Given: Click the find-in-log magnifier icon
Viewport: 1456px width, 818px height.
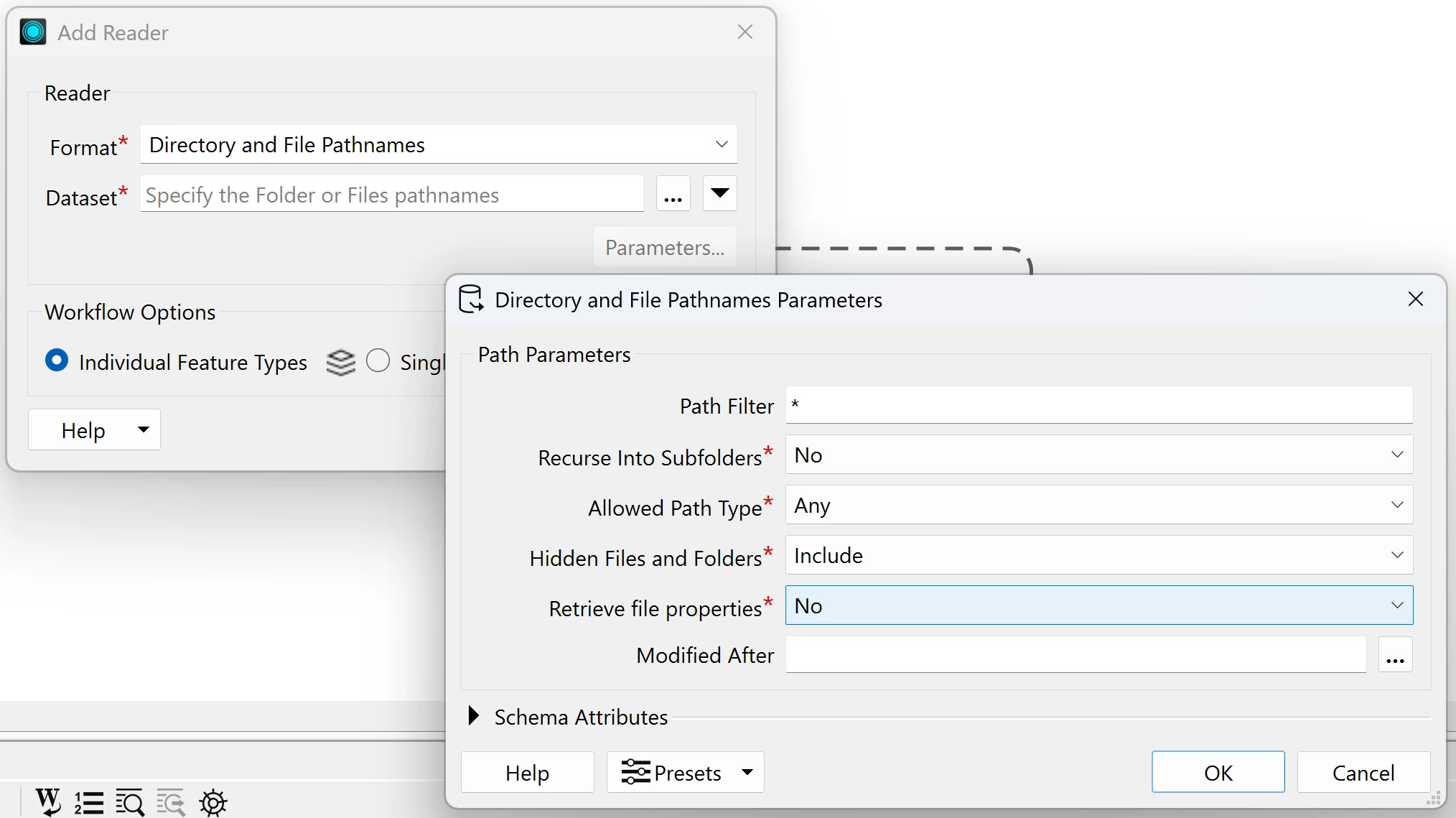Looking at the screenshot, I should [x=130, y=802].
